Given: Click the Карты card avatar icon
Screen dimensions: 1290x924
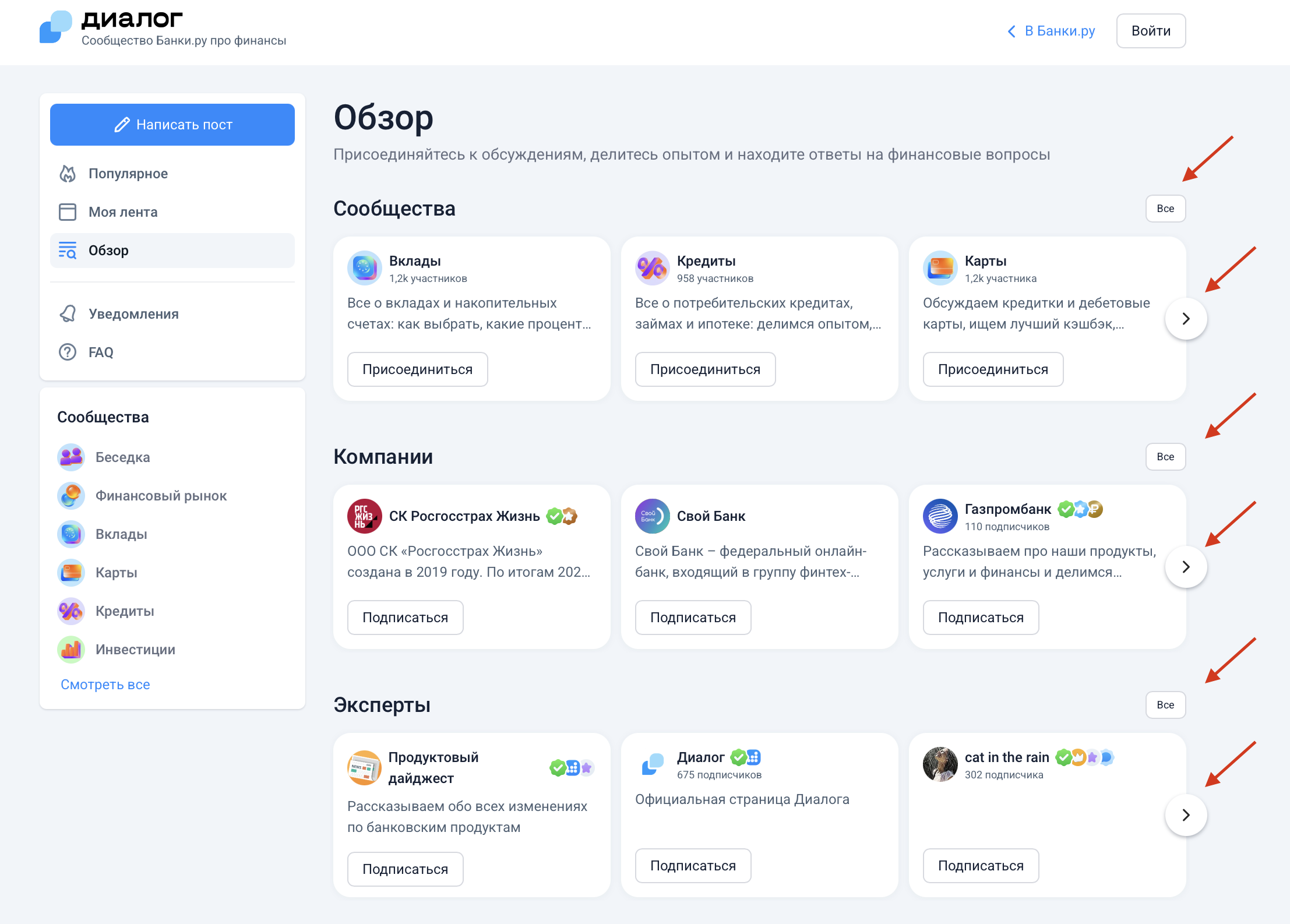Looking at the screenshot, I should [940, 268].
